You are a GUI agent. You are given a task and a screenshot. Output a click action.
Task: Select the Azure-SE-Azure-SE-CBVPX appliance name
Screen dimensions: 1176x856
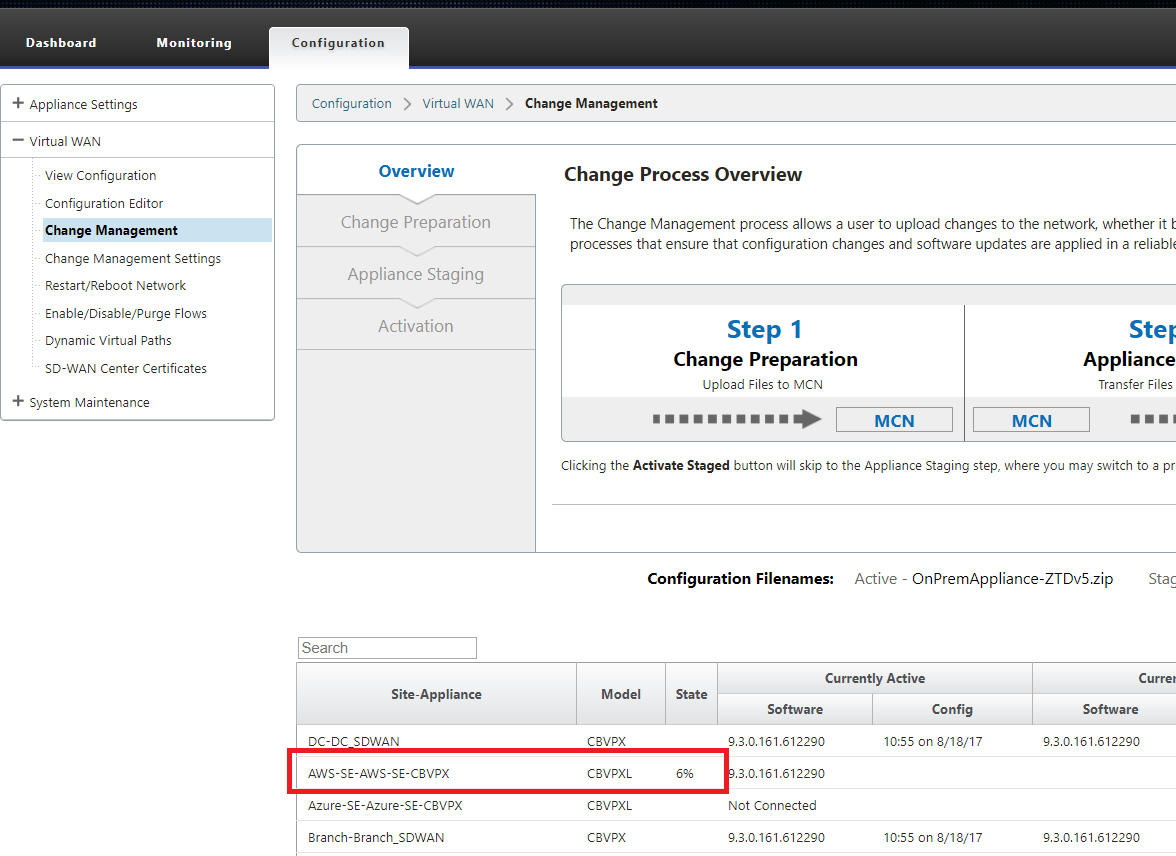click(385, 806)
